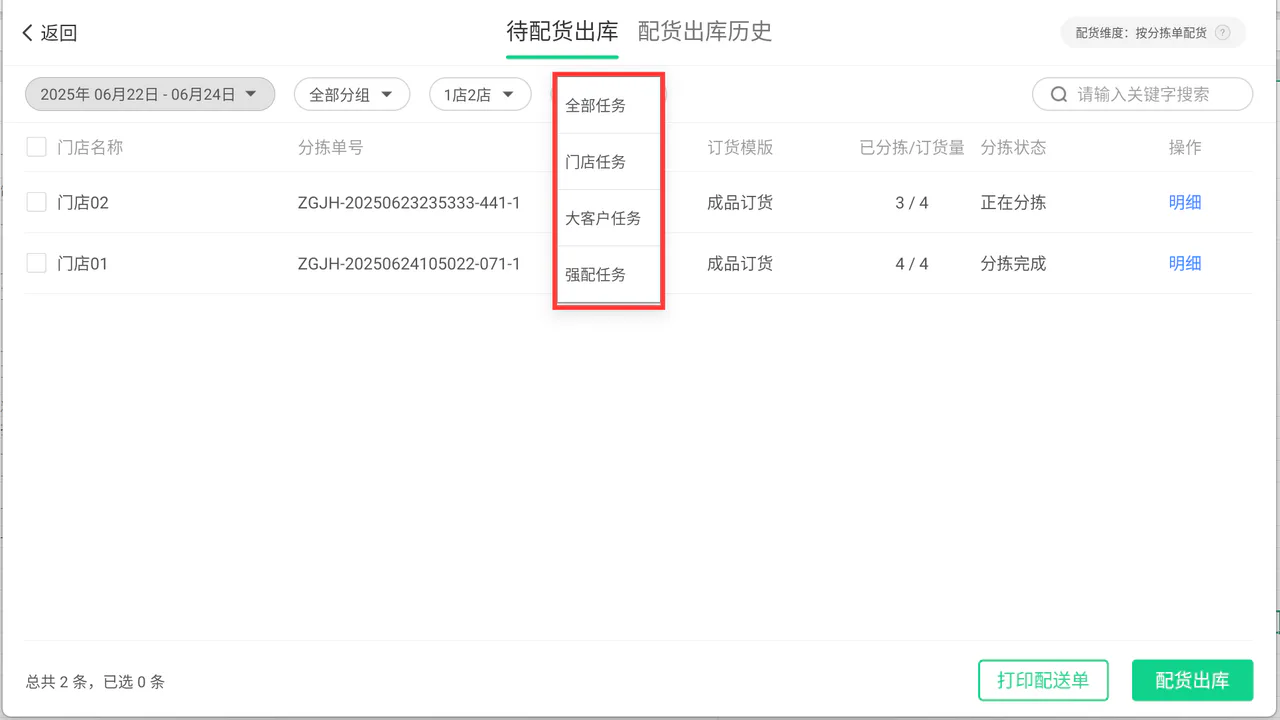
Task: Check the box for 门店01
Action: point(36,263)
